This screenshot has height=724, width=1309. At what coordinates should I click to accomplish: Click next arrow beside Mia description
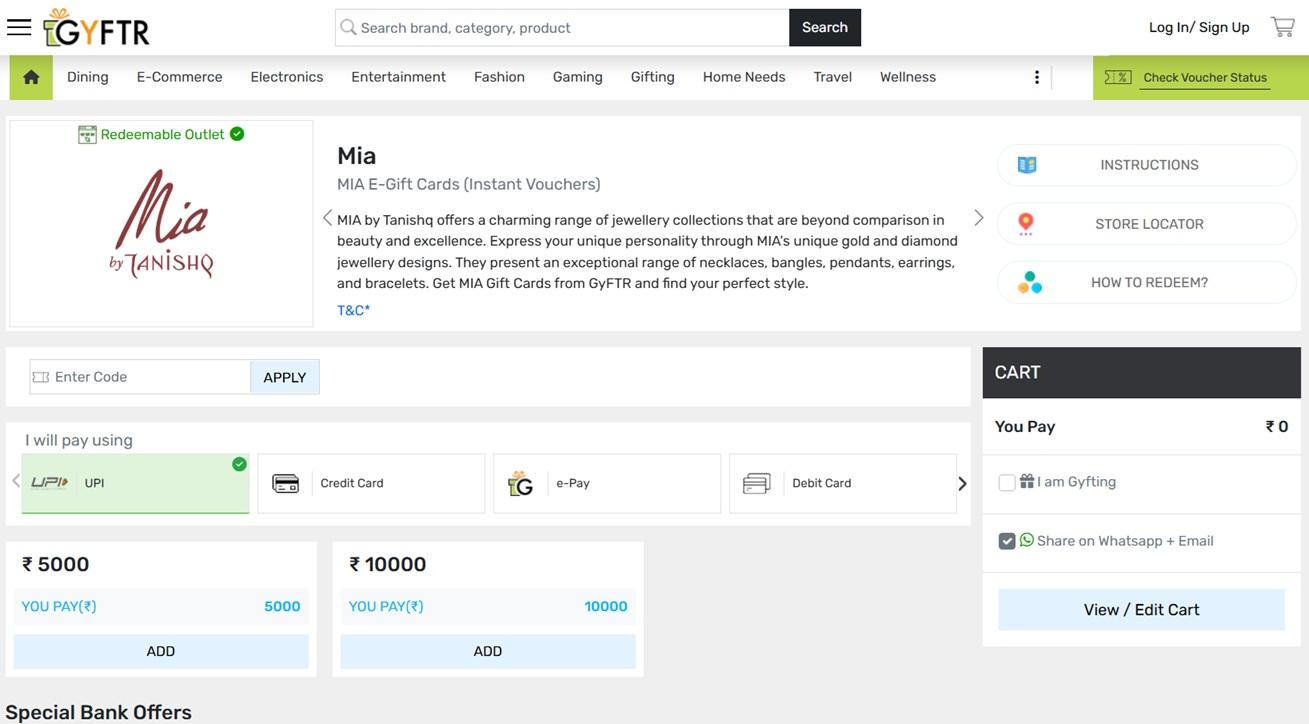tap(978, 218)
